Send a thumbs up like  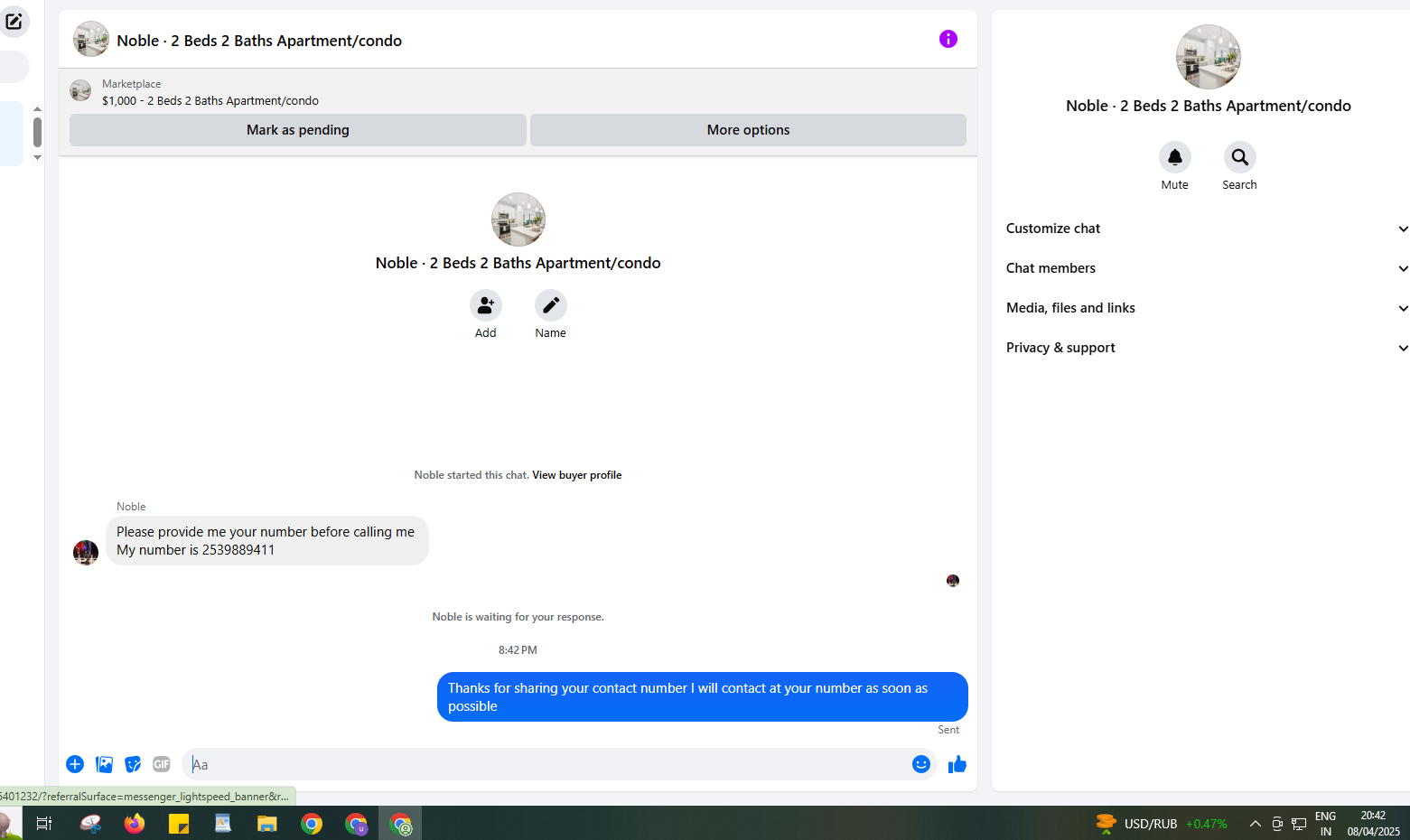coord(957,764)
